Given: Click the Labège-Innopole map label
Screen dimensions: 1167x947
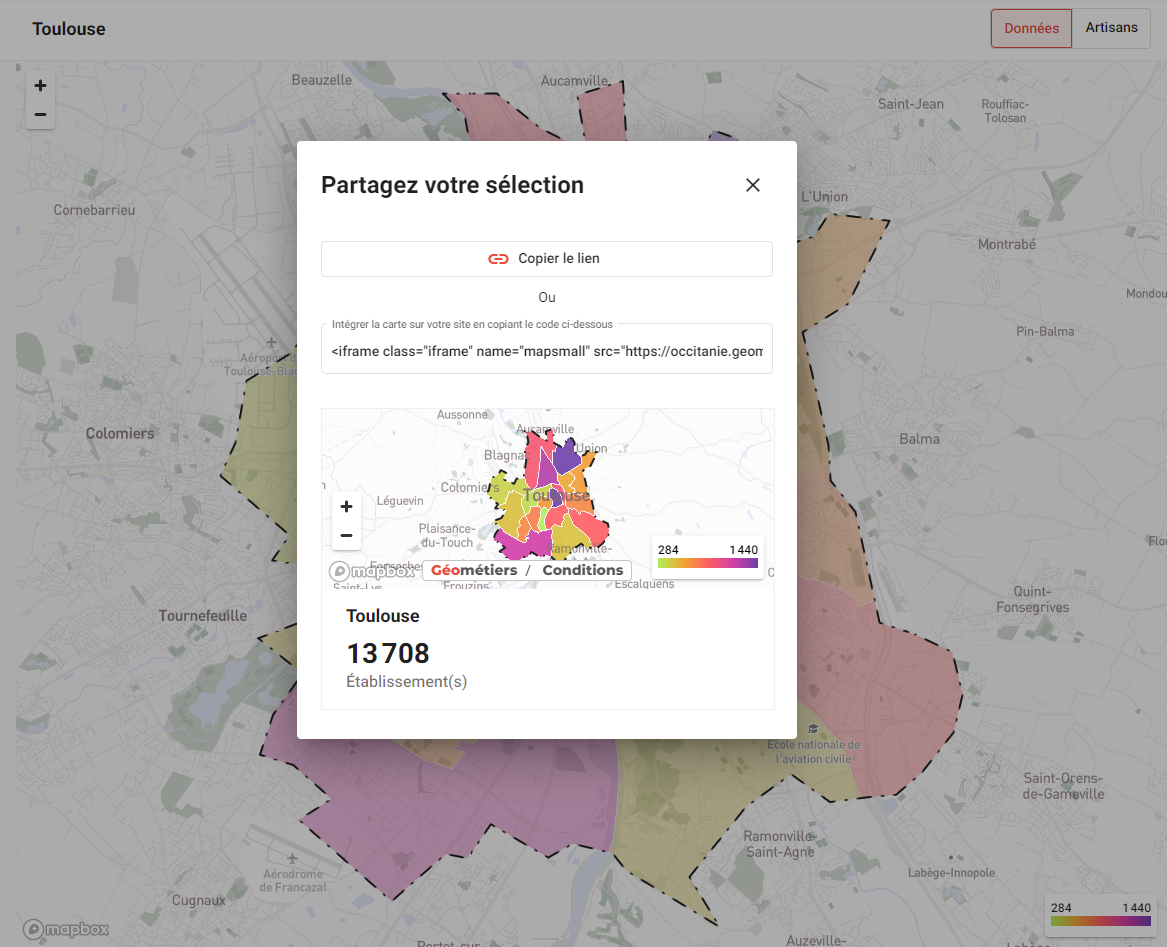Looking at the screenshot, I should tap(951, 873).
